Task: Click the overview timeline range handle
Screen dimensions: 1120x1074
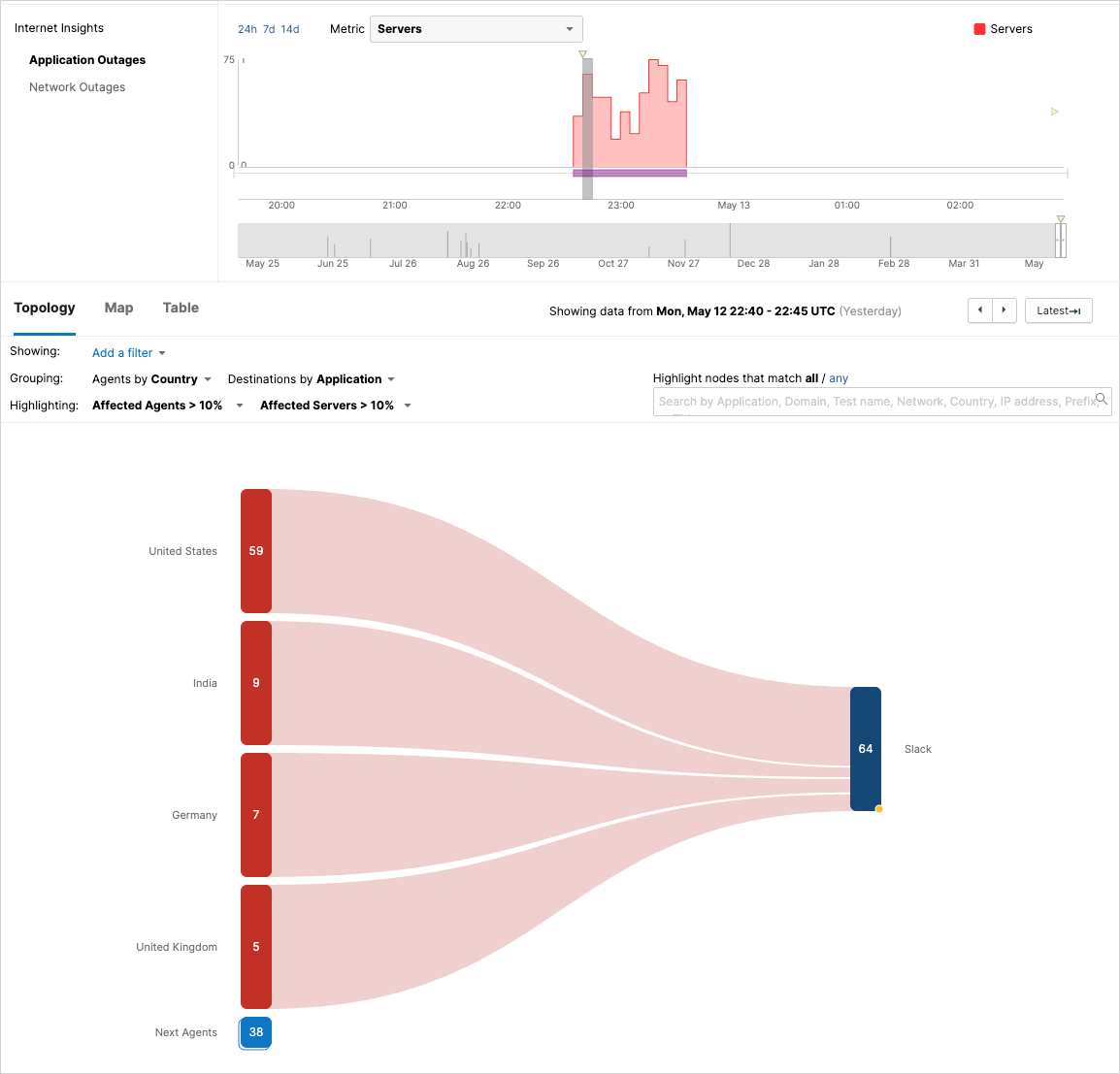Action: (1060, 240)
